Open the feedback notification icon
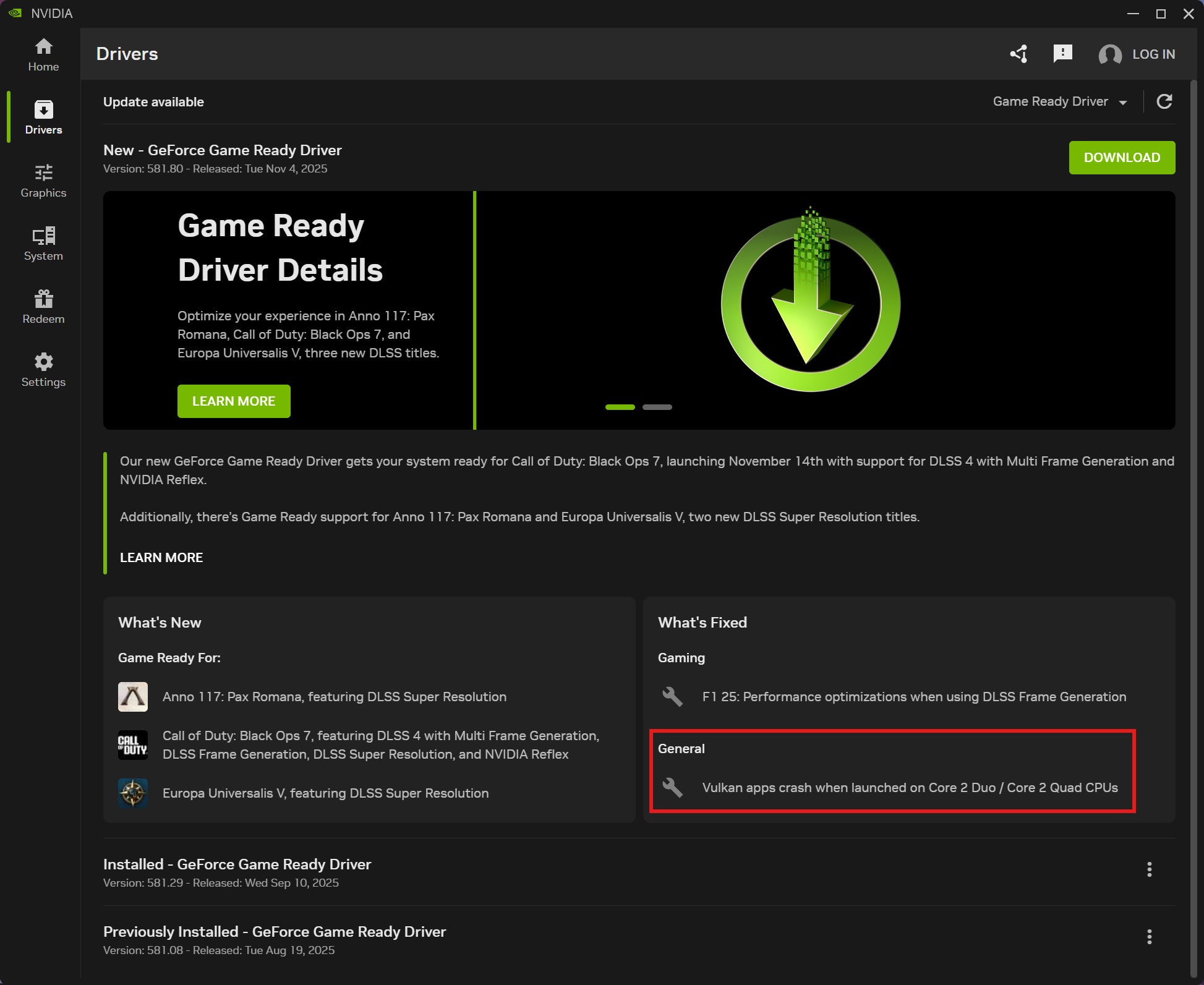 tap(1062, 54)
